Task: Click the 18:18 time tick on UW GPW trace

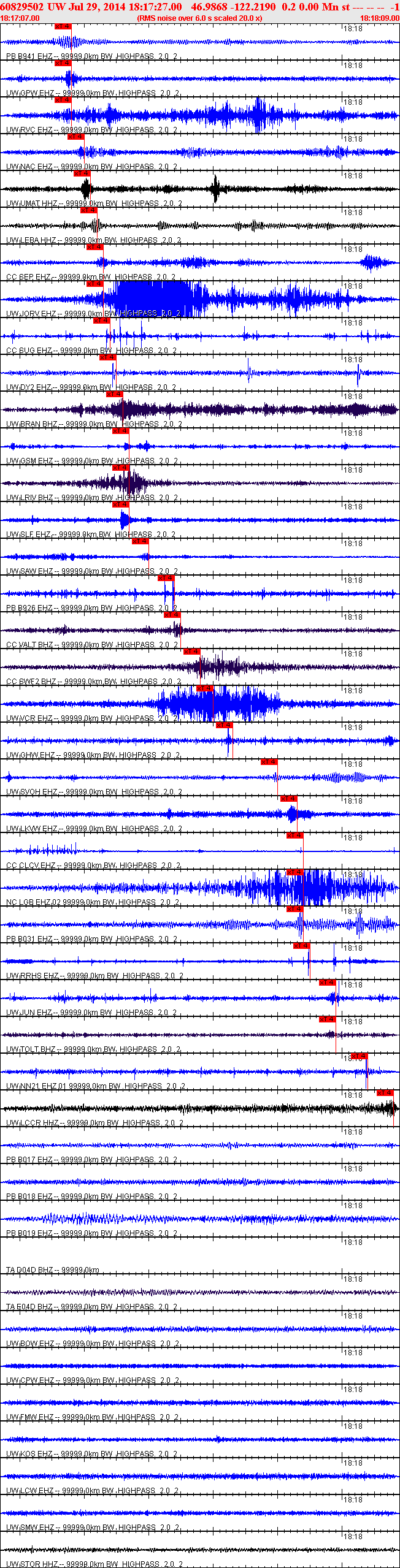Action: (x=353, y=65)
